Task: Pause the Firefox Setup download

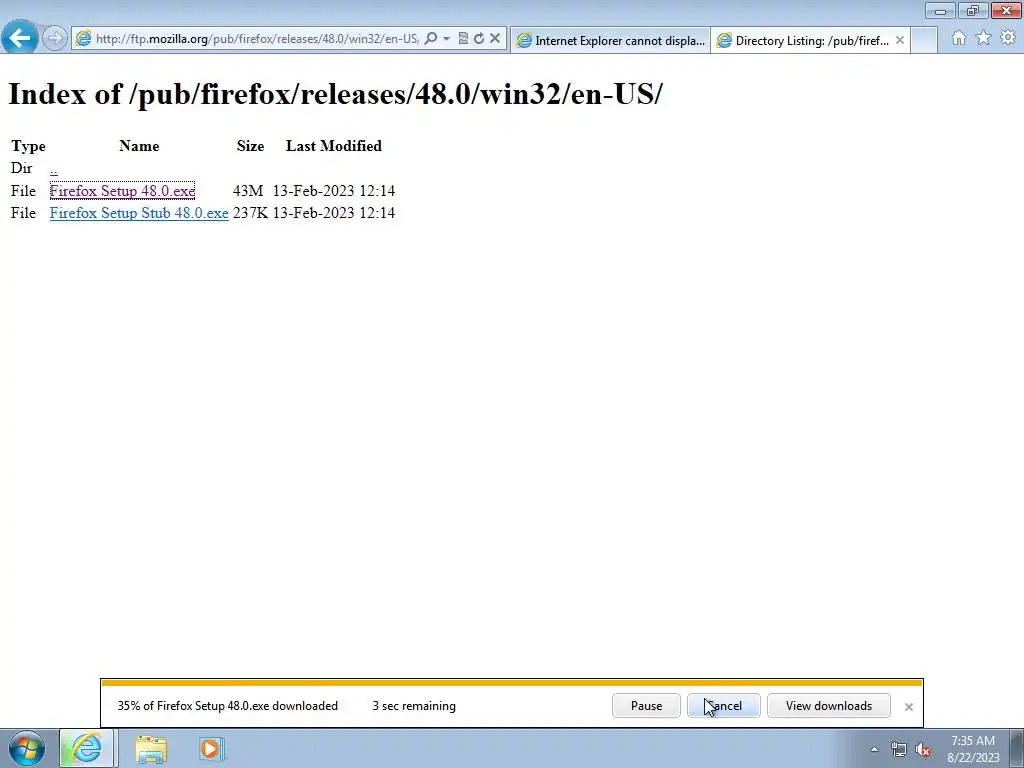Action: [x=647, y=706]
